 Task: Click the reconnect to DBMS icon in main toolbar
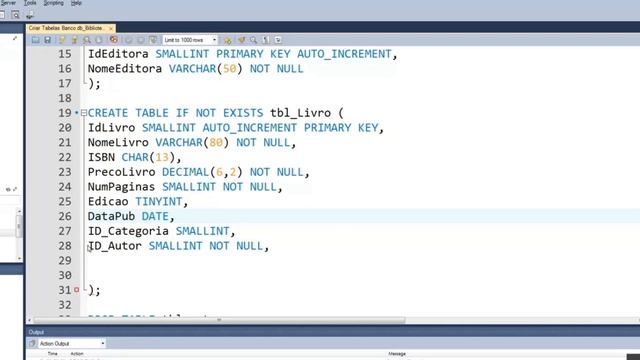pos(29,16)
